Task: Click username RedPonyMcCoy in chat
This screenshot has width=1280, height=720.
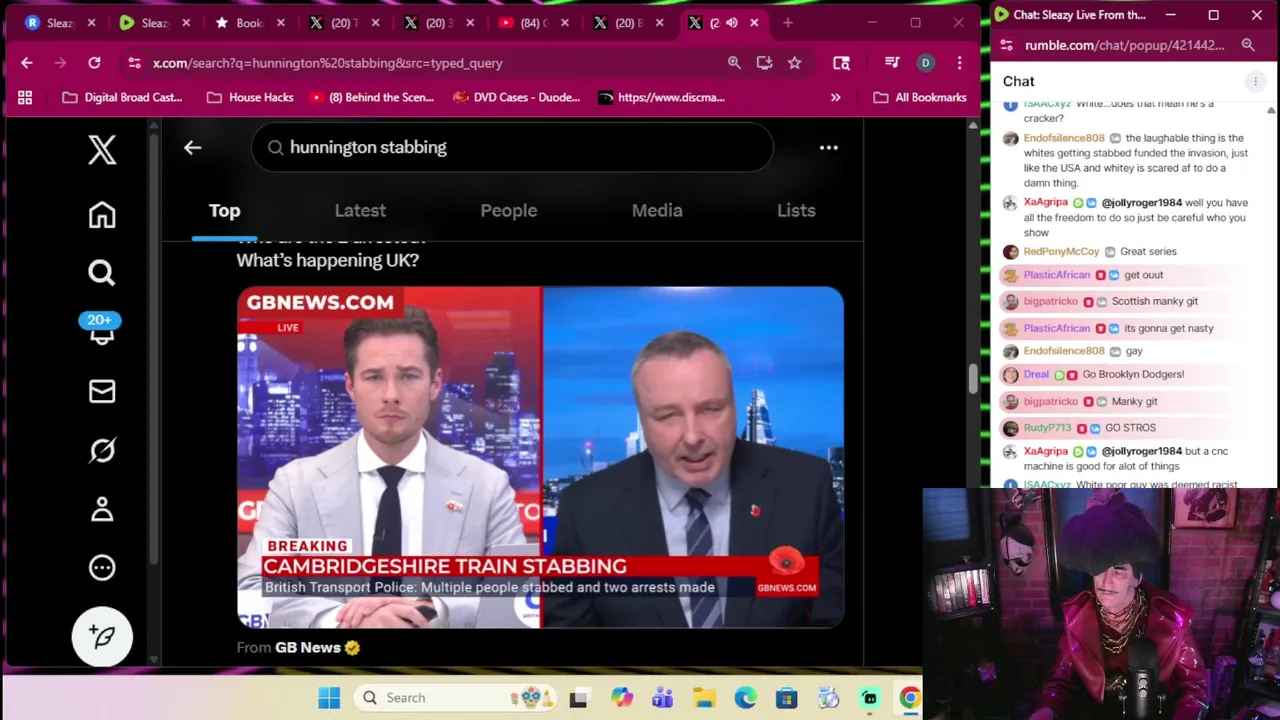Action: 1061,251
